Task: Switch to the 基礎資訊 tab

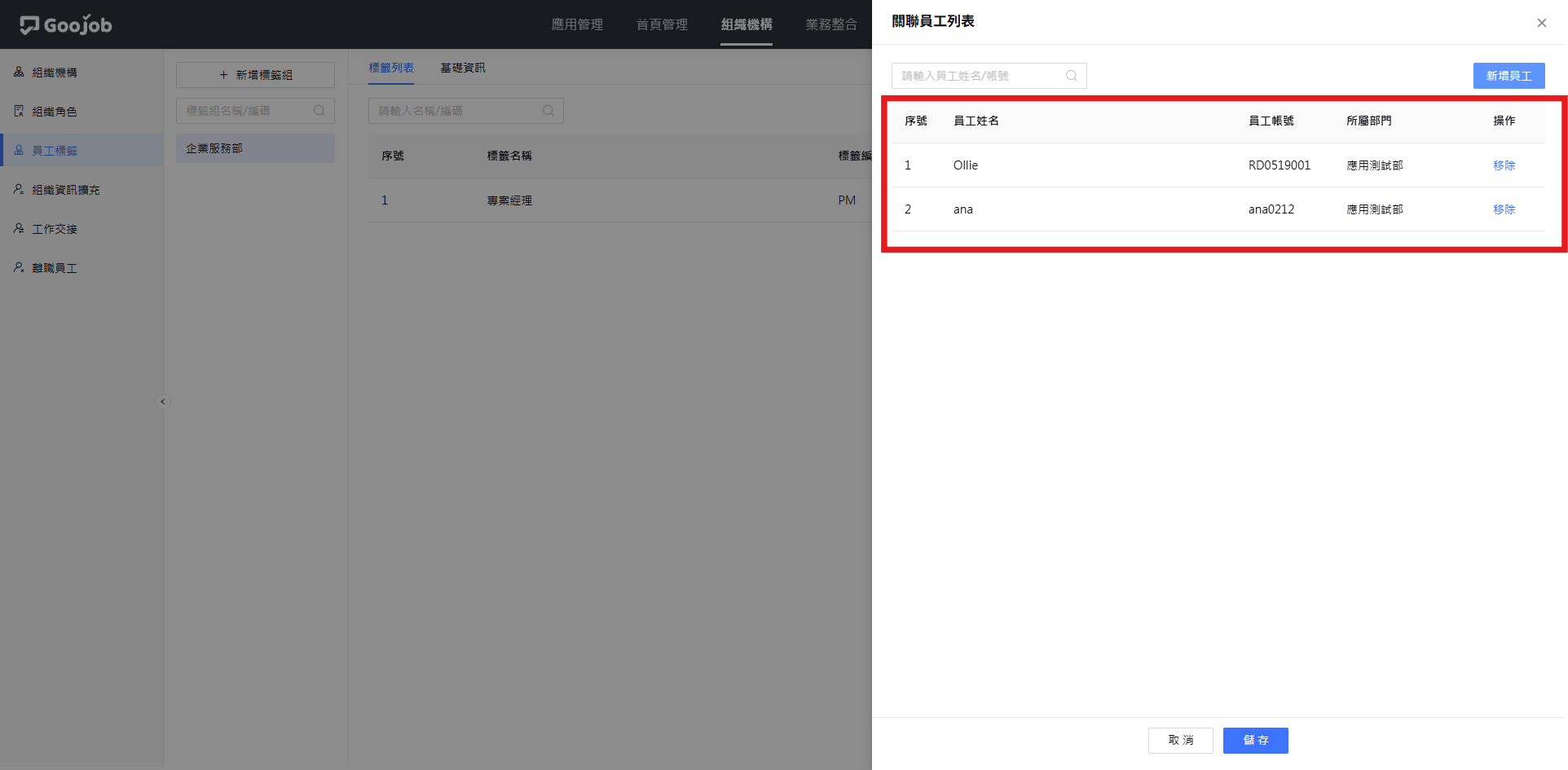Action: [463, 68]
